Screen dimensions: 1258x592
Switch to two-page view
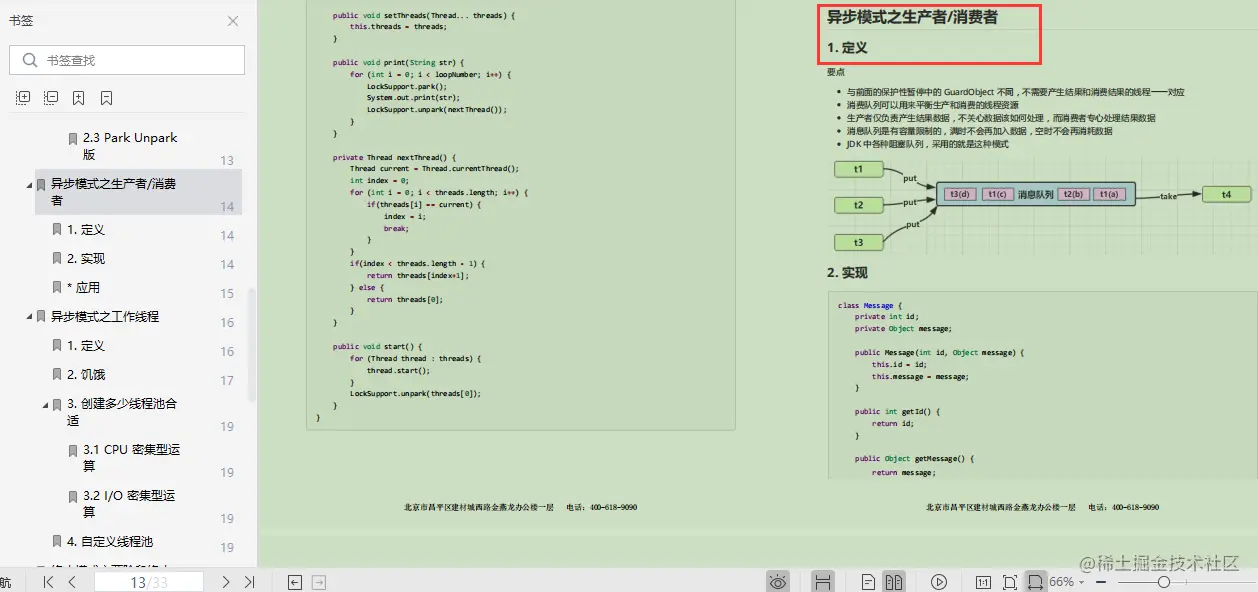(894, 582)
